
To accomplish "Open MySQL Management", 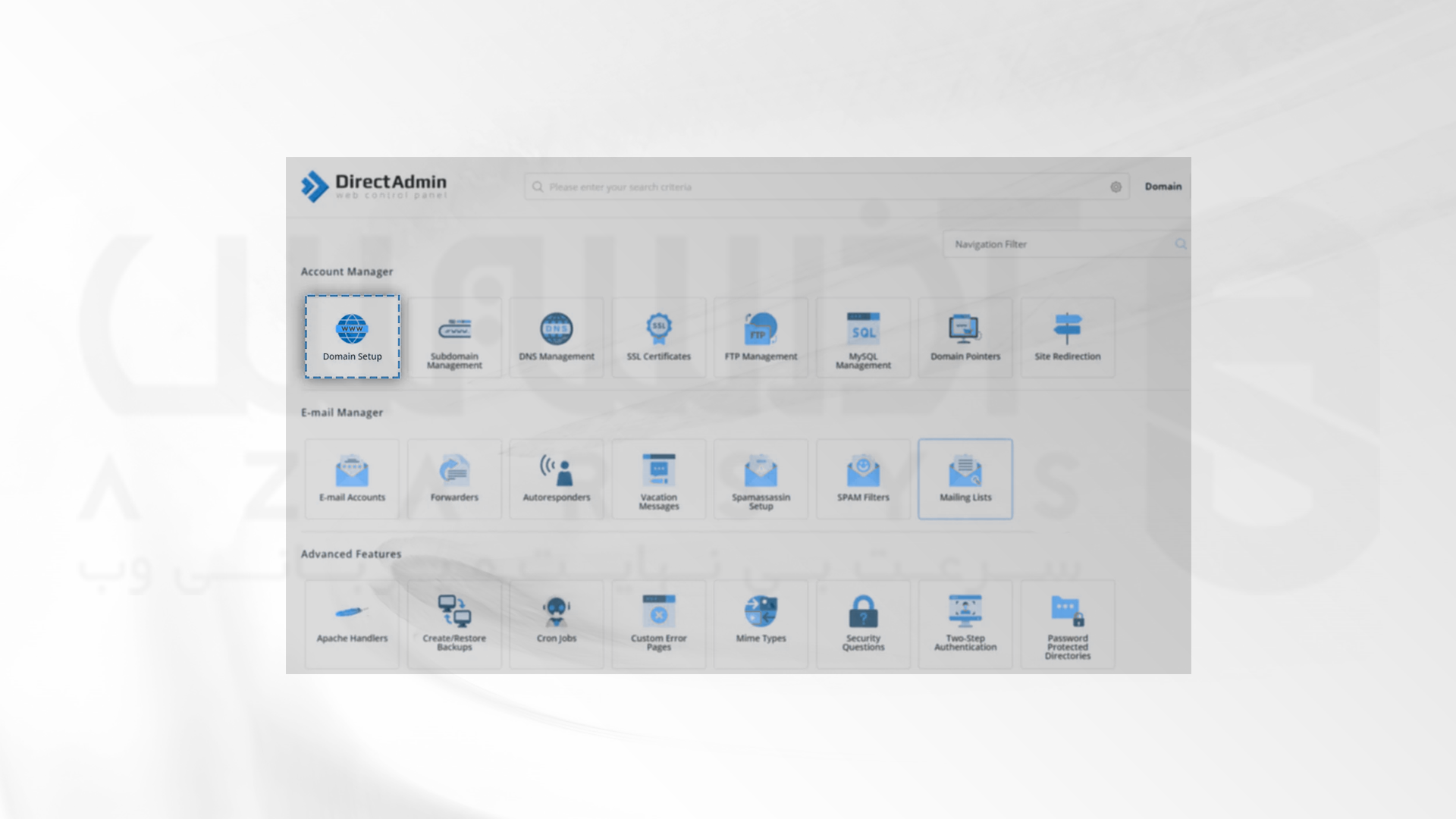I will (863, 337).
